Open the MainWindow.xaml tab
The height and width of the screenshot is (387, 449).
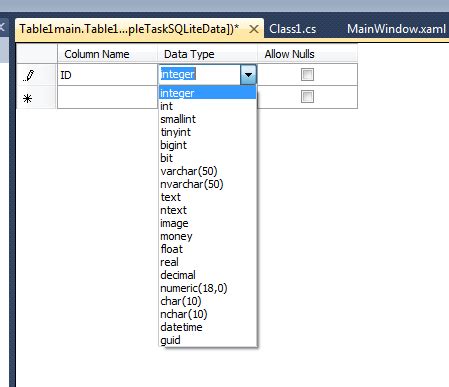(x=396, y=29)
